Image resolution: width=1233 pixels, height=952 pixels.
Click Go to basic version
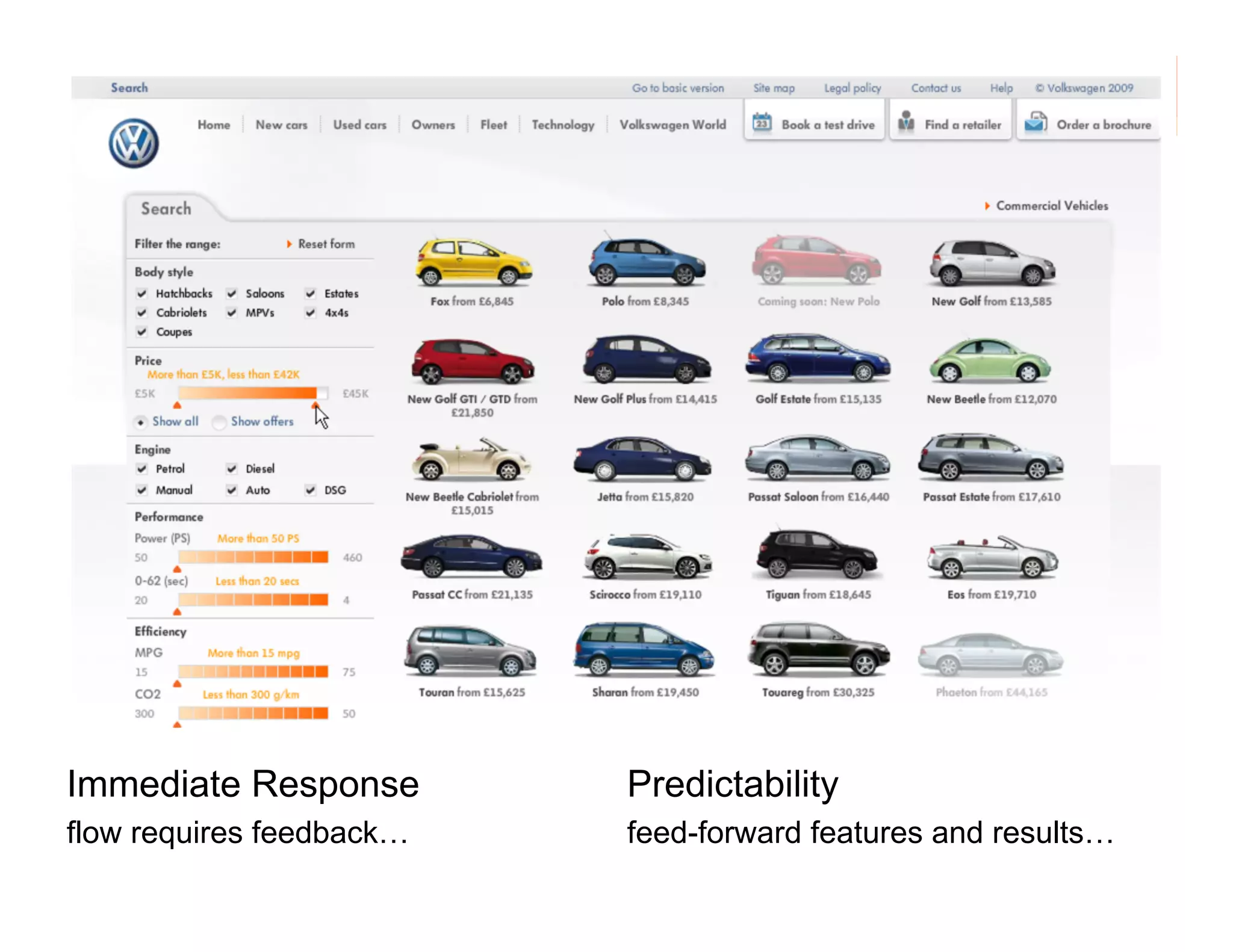(x=678, y=88)
